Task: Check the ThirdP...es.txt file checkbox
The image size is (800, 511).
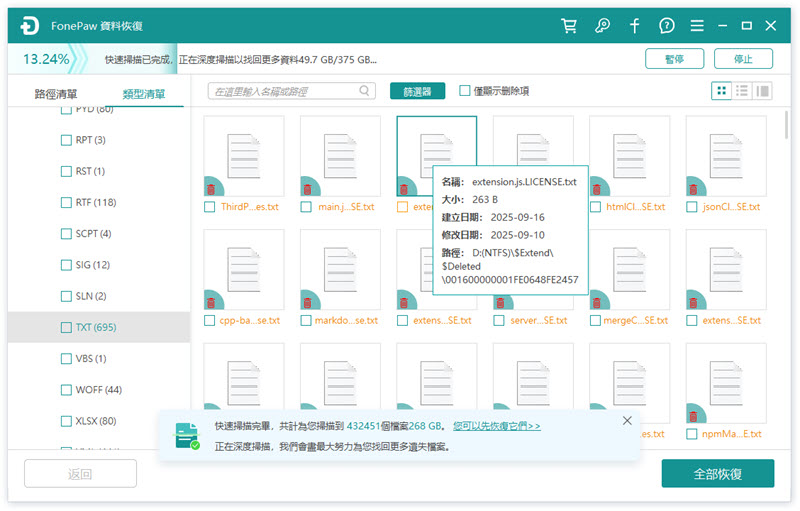Action: 210,207
